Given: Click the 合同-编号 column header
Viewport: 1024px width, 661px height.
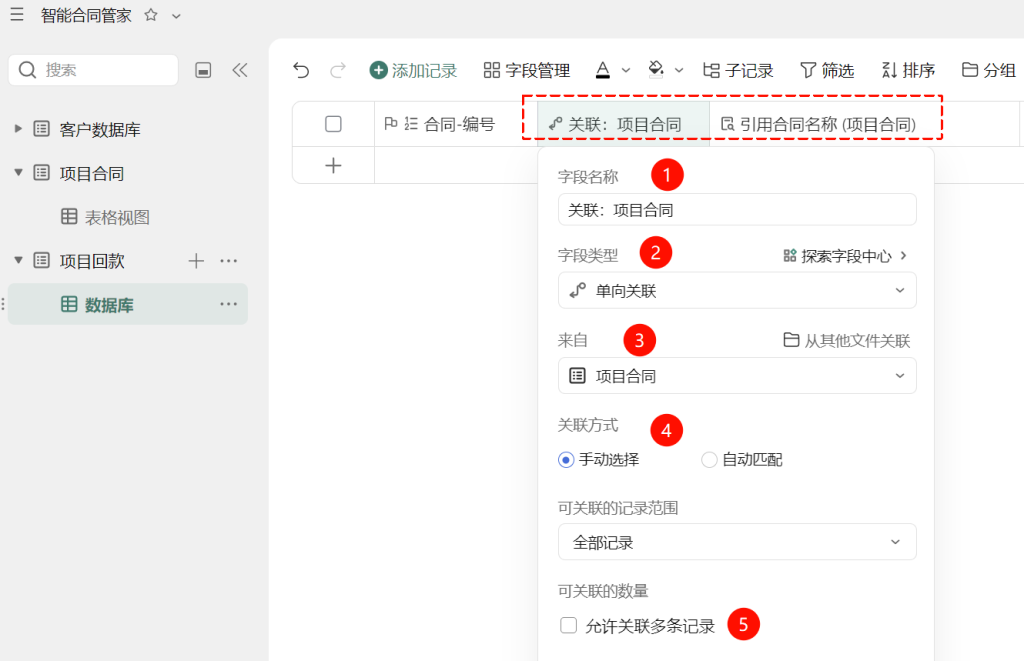Looking at the screenshot, I should pyautogui.click(x=456, y=123).
